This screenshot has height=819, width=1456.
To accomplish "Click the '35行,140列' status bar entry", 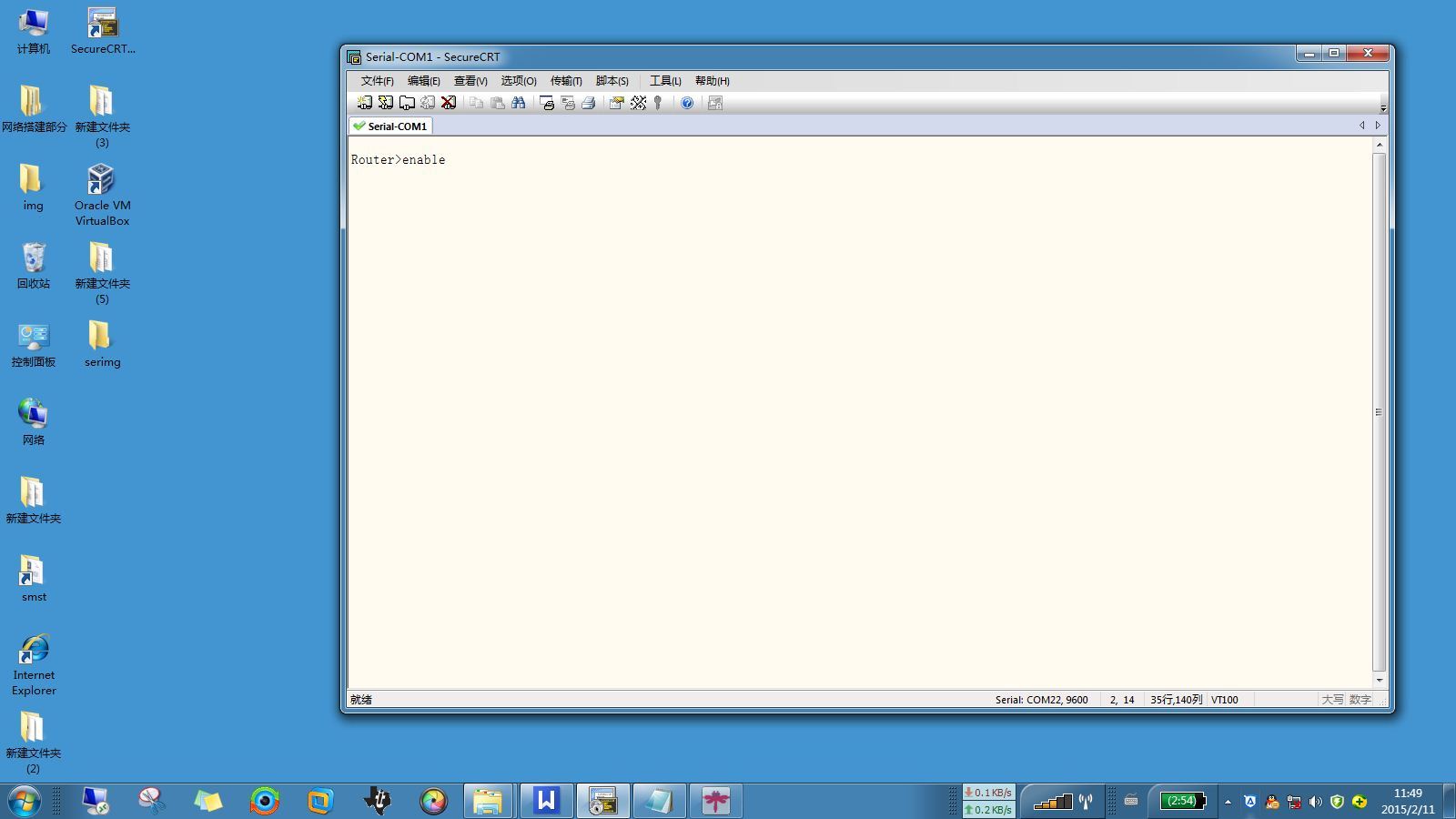I will click(x=1177, y=700).
